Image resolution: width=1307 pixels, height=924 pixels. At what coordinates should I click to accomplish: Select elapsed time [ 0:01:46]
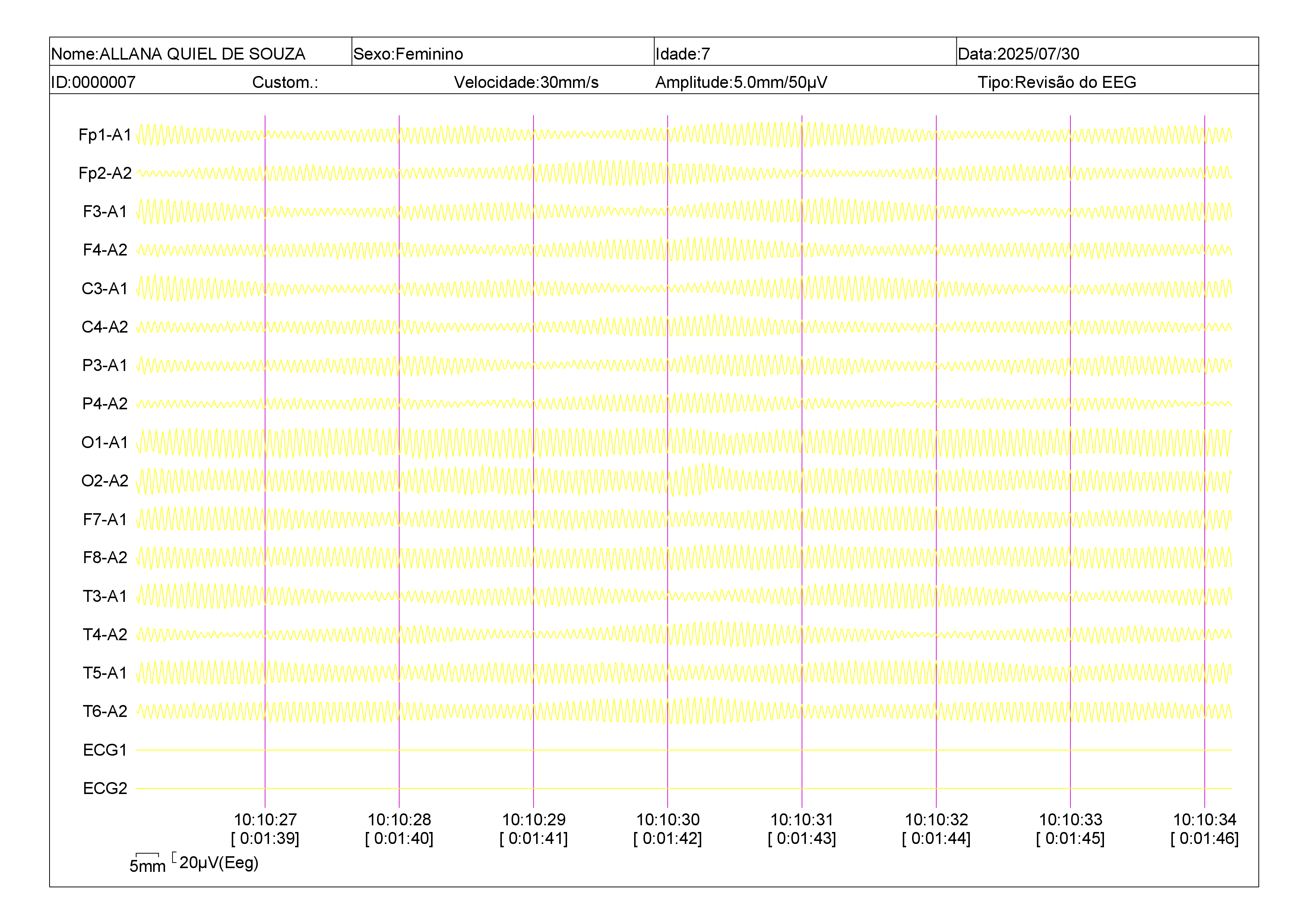click(1205, 839)
